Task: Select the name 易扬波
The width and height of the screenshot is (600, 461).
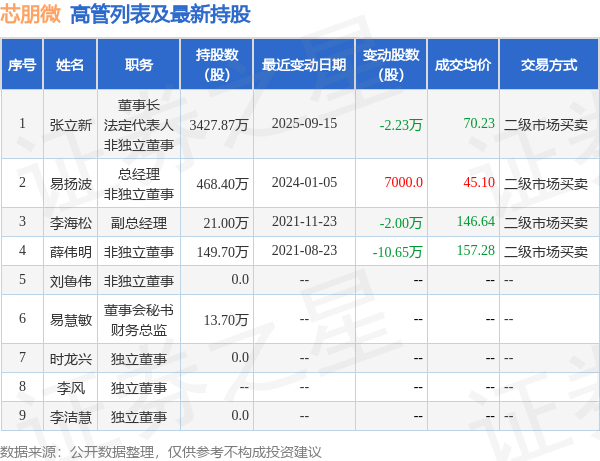Action: [71, 184]
